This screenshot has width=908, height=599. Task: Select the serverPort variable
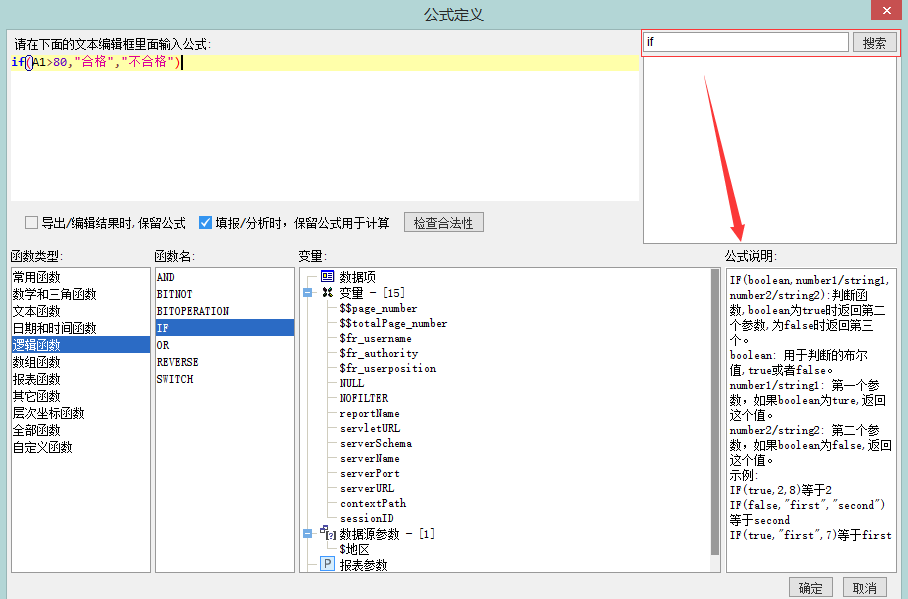tap(369, 473)
